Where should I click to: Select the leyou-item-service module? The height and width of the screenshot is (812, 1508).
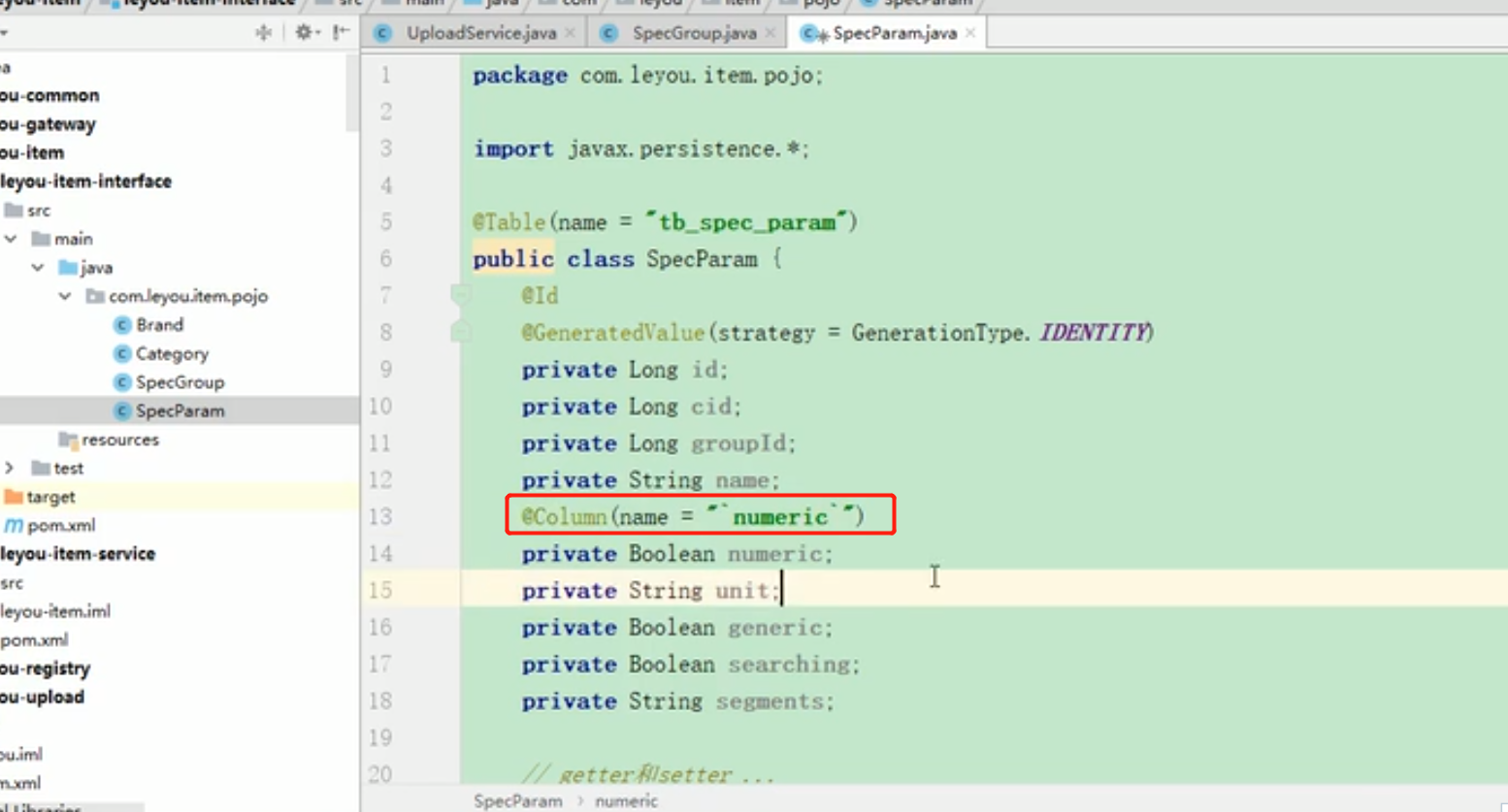click(78, 554)
